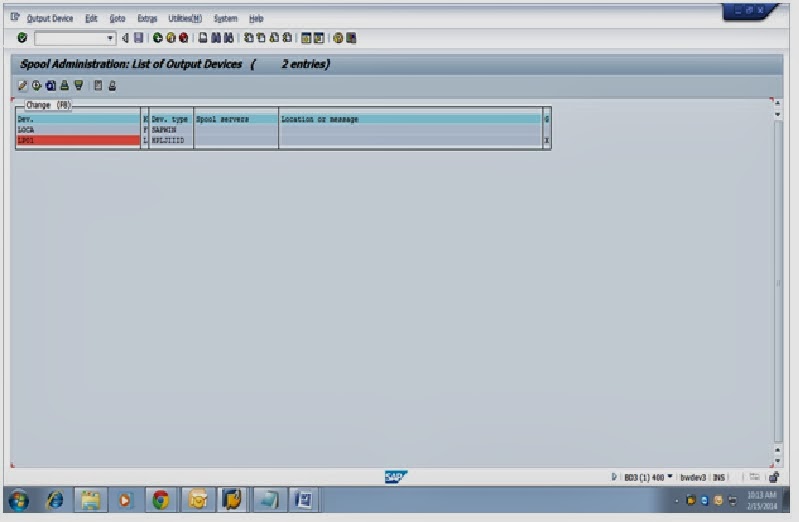Open the Edit menu
The width and height of the screenshot is (799, 522).
tap(91, 18)
